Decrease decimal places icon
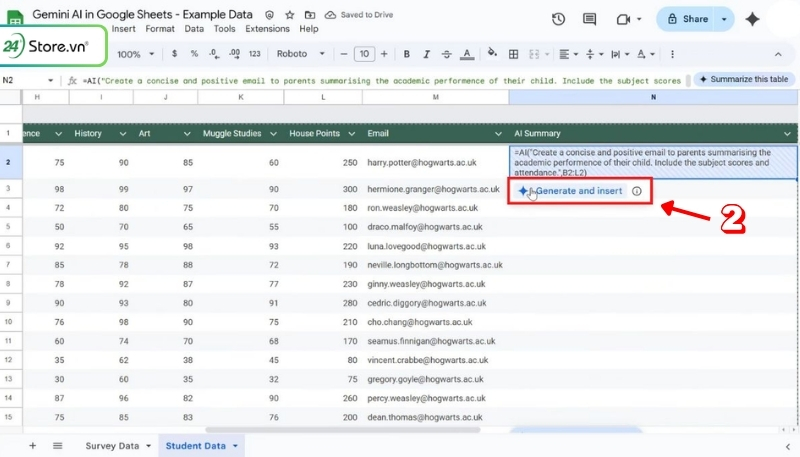The image size is (800, 457). [x=214, y=54]
